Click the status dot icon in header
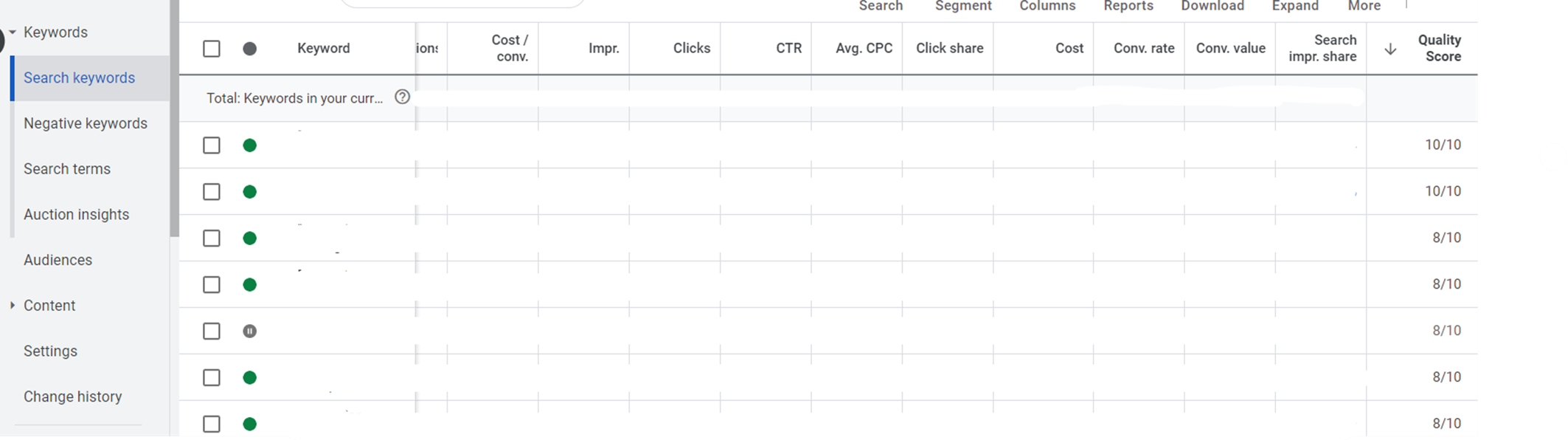Image resolution: width=1568 pixels, height=440 pixels. 250,49
